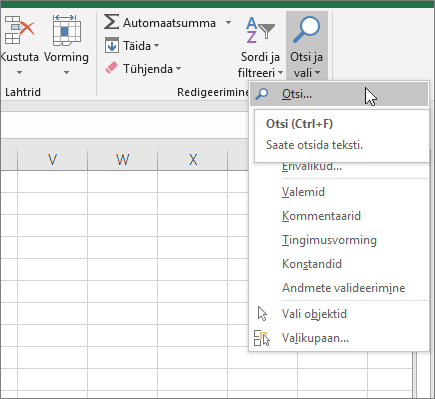Screen dimensions: 435x399
Task: Open the Sordi ja filtreeri dropdown arrow
Action: coord(280,72)
